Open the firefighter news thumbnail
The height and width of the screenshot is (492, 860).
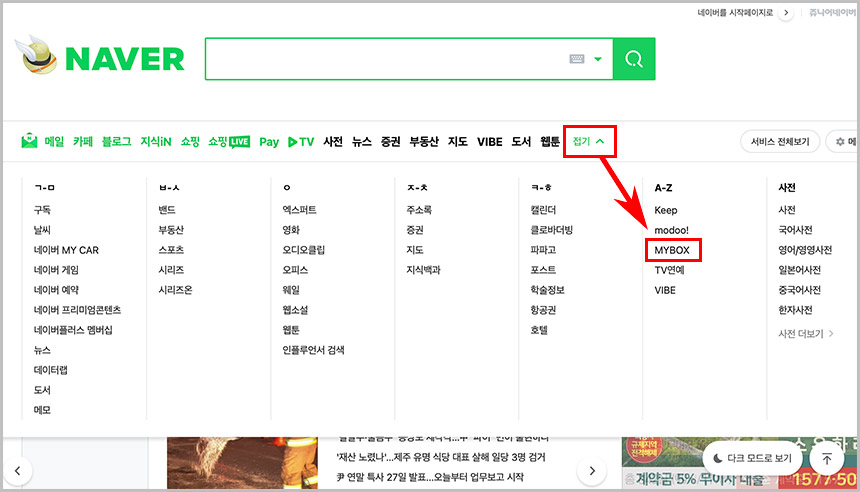tap(242, 463)
